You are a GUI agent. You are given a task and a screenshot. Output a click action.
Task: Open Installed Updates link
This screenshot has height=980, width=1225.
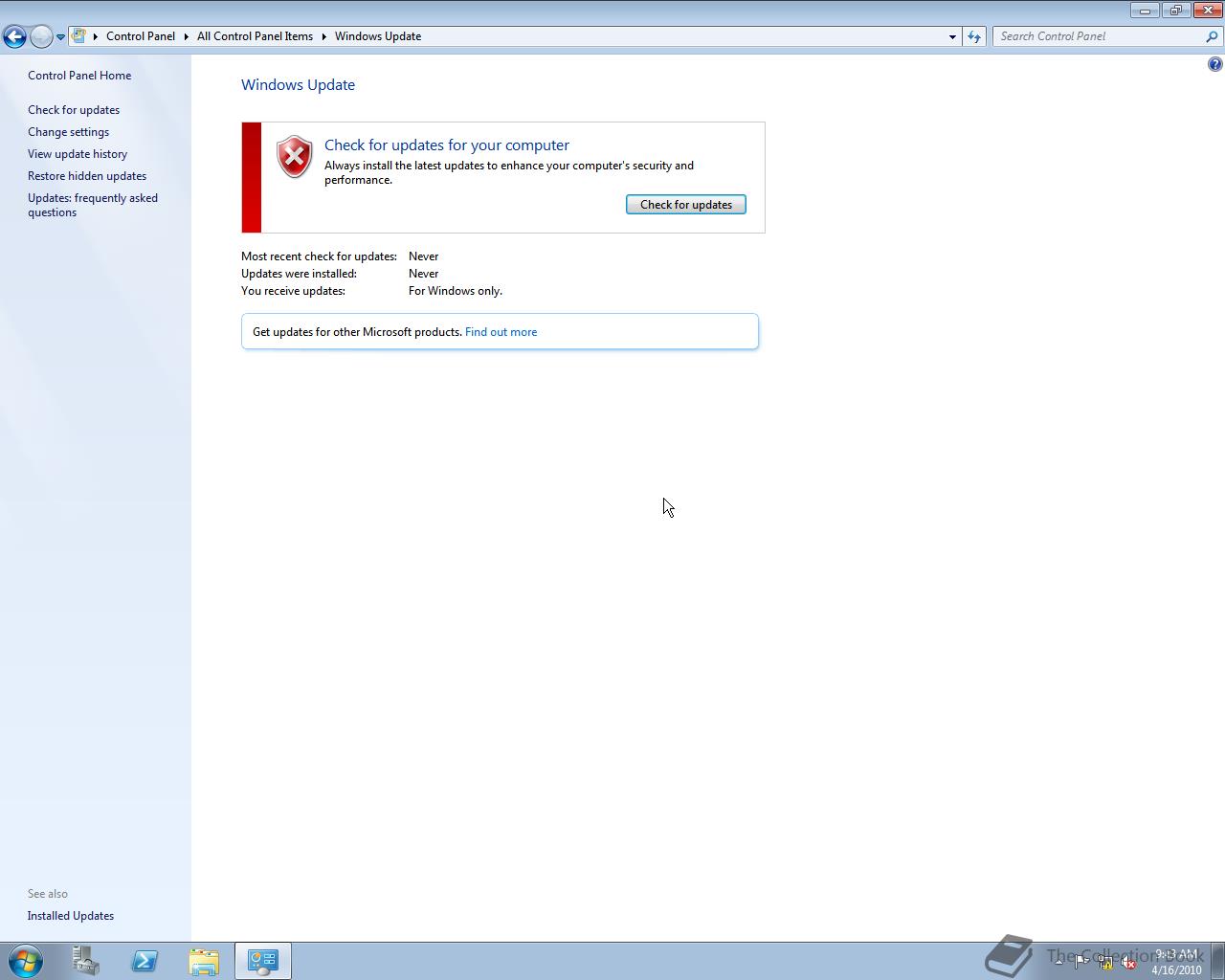coord(71,916)
